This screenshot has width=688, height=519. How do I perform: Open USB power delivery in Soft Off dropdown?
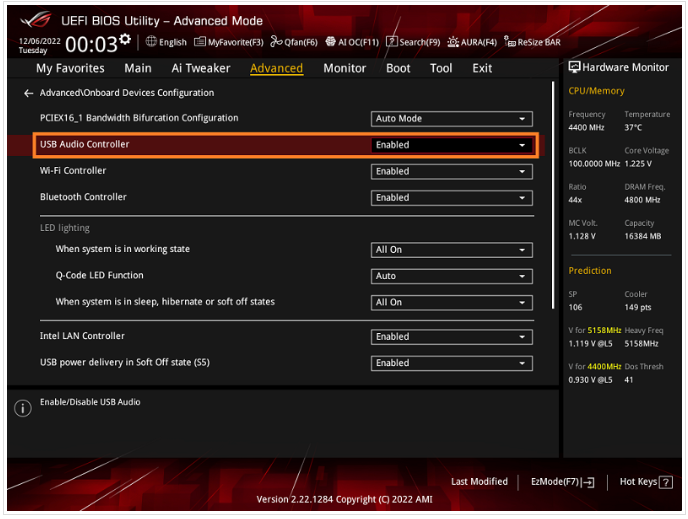click(x=452, y=363)
